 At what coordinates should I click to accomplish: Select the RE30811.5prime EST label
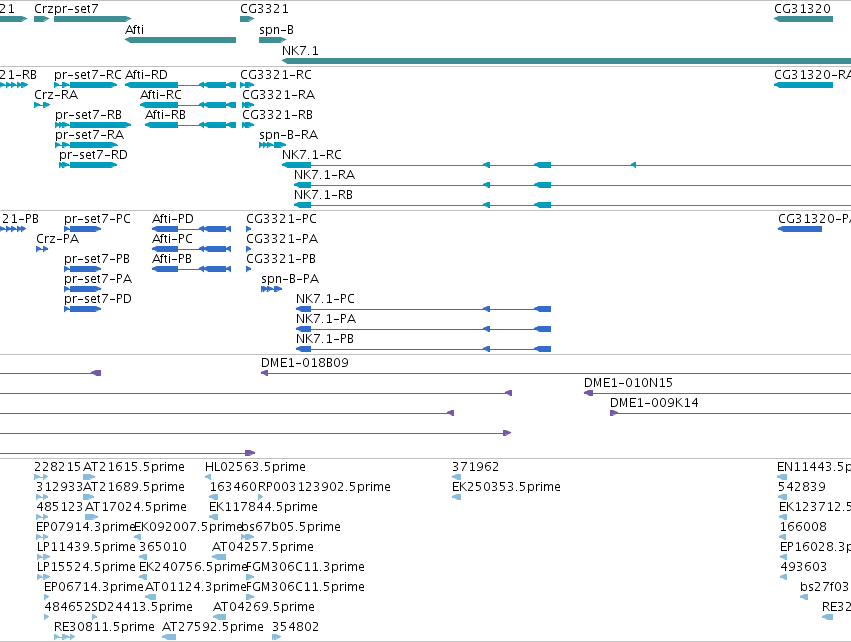(x=105, y=628)
